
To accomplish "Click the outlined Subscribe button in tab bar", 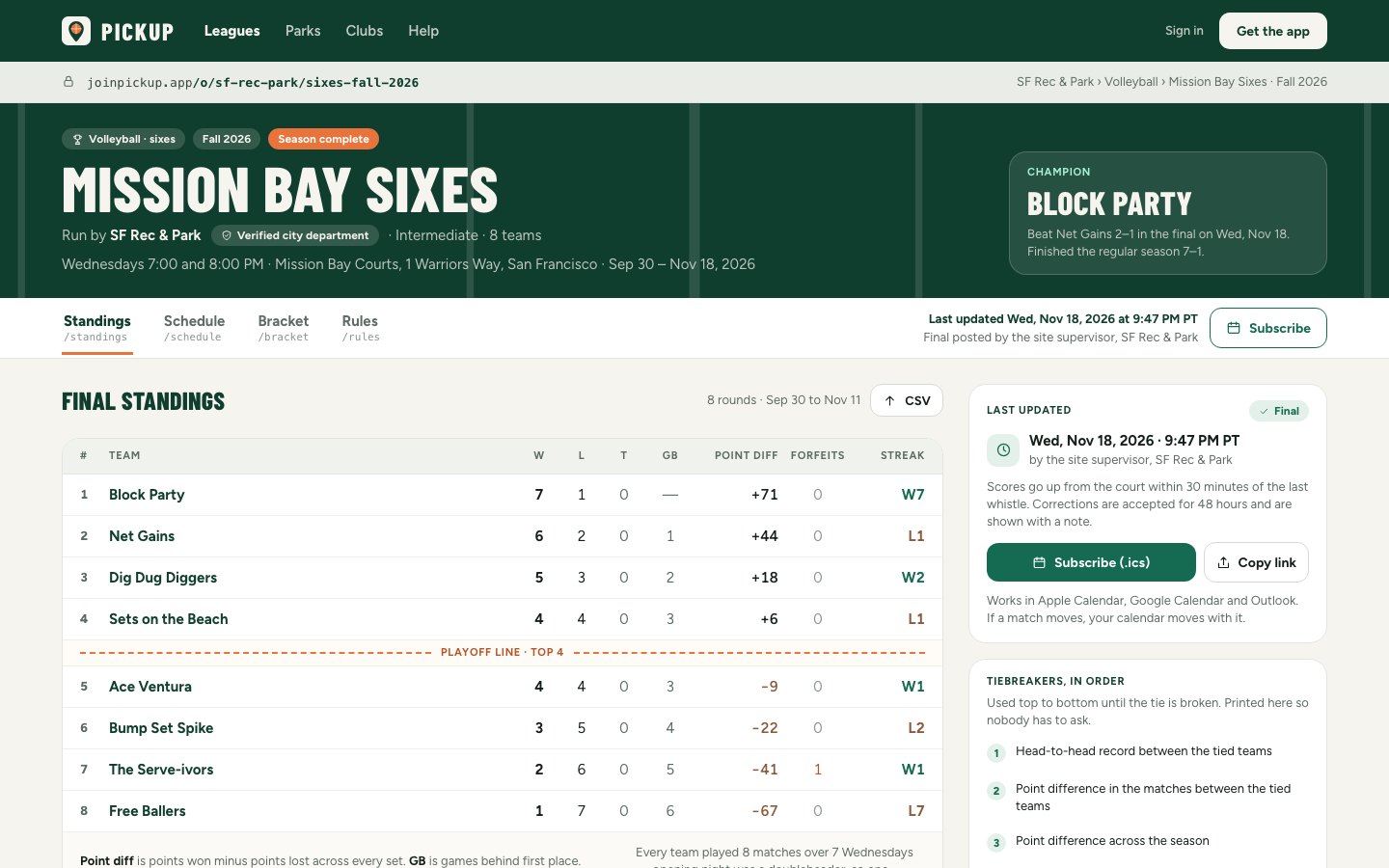I will coord(1268,328).
